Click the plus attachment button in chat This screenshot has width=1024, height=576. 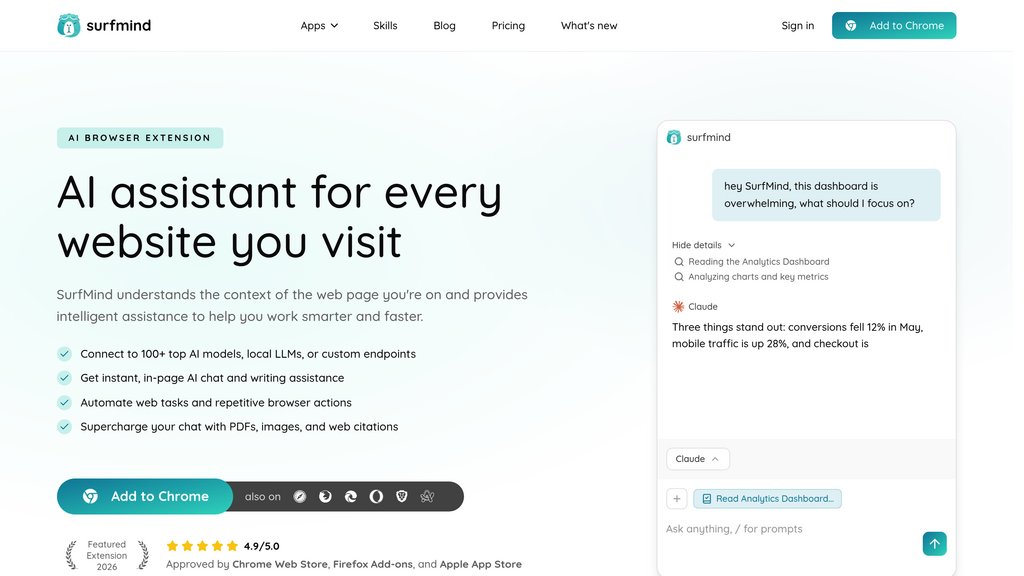click(x=677, y=499)
